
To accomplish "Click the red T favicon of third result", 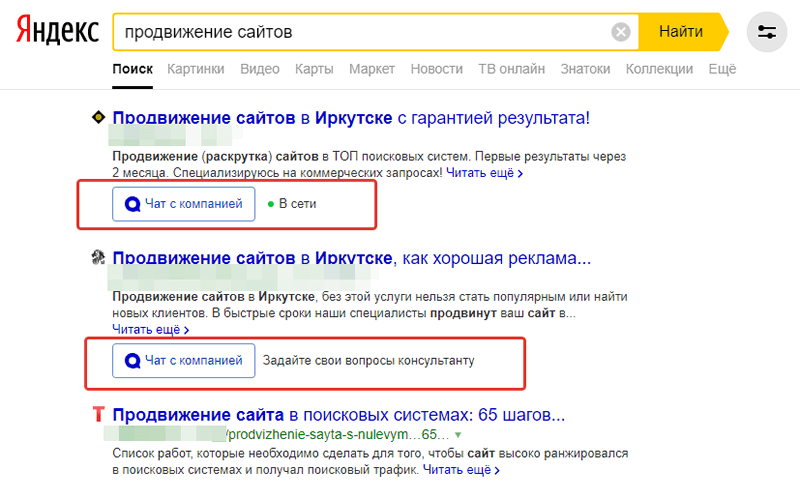I will 98,414.
